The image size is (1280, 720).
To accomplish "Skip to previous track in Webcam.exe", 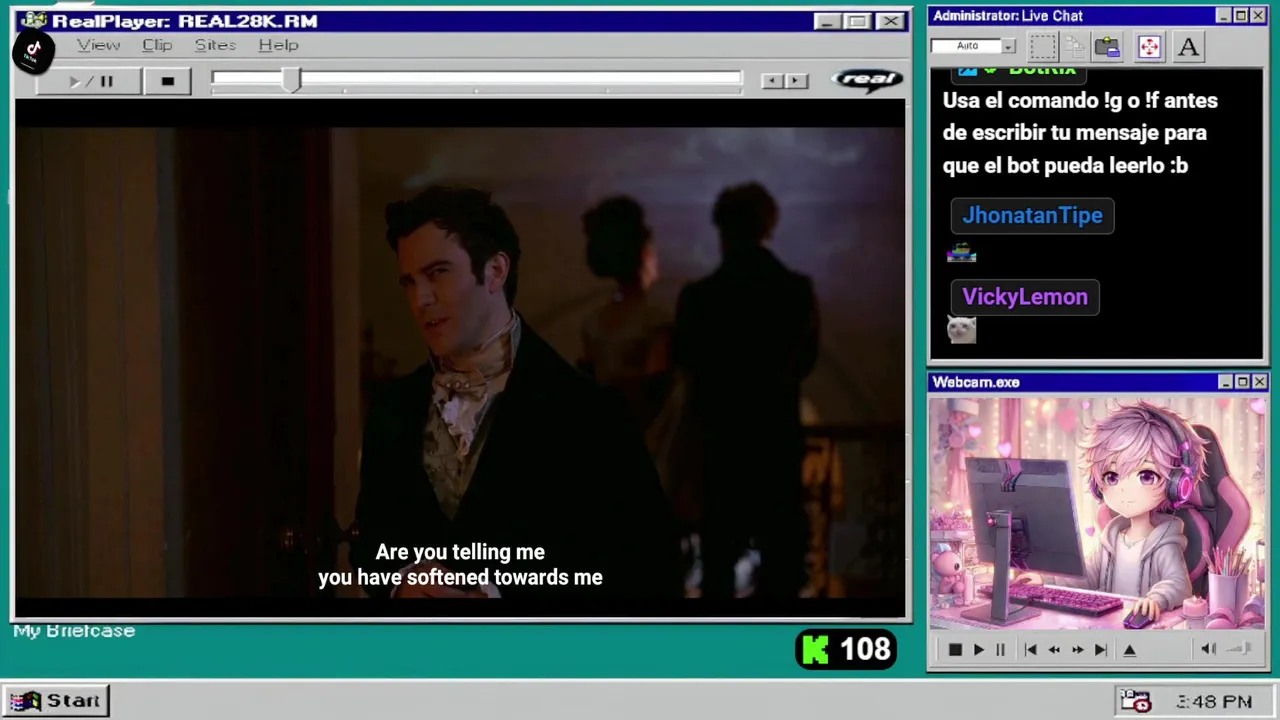I will point(1031,650).
